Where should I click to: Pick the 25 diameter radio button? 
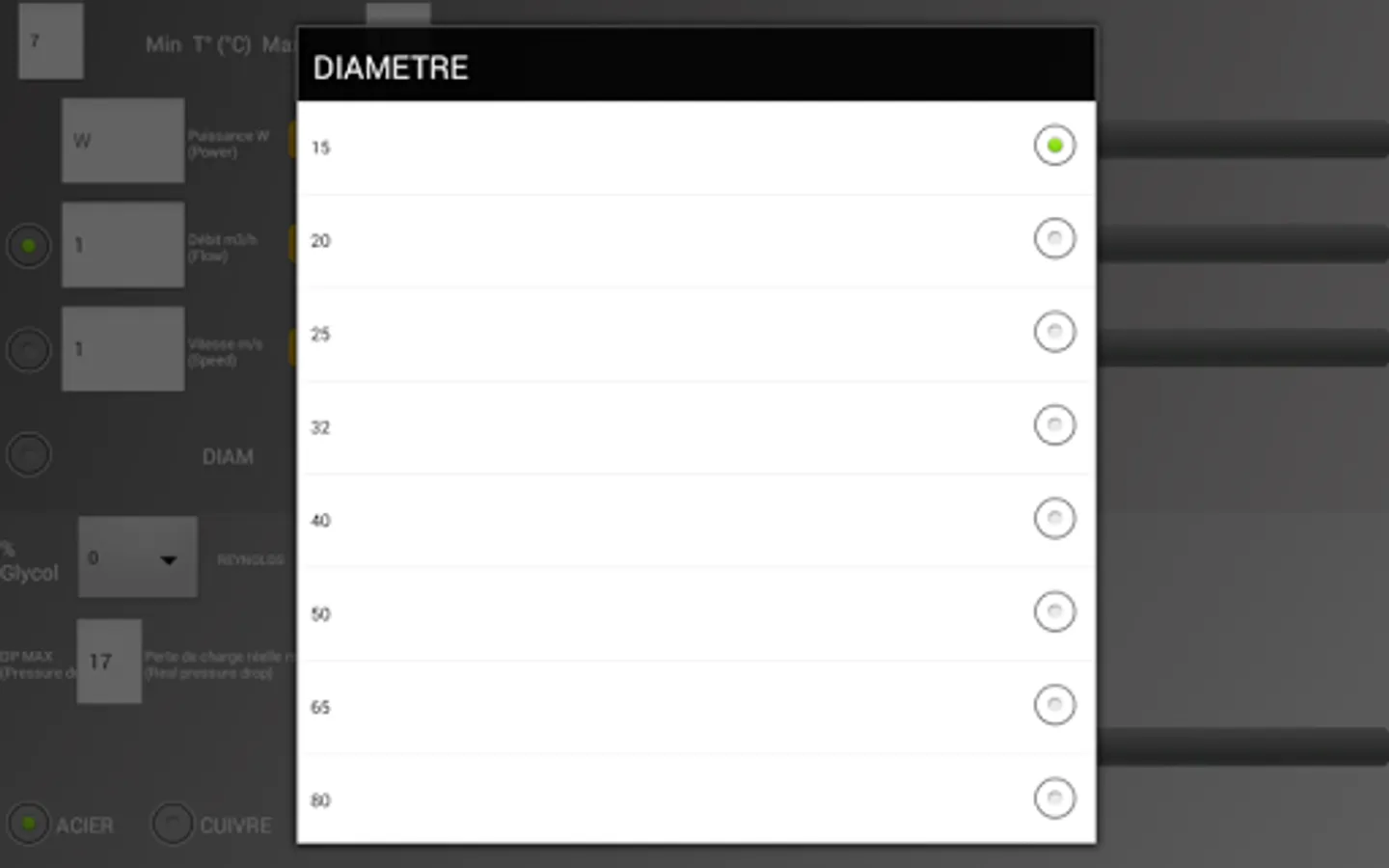click(1054, 332)
